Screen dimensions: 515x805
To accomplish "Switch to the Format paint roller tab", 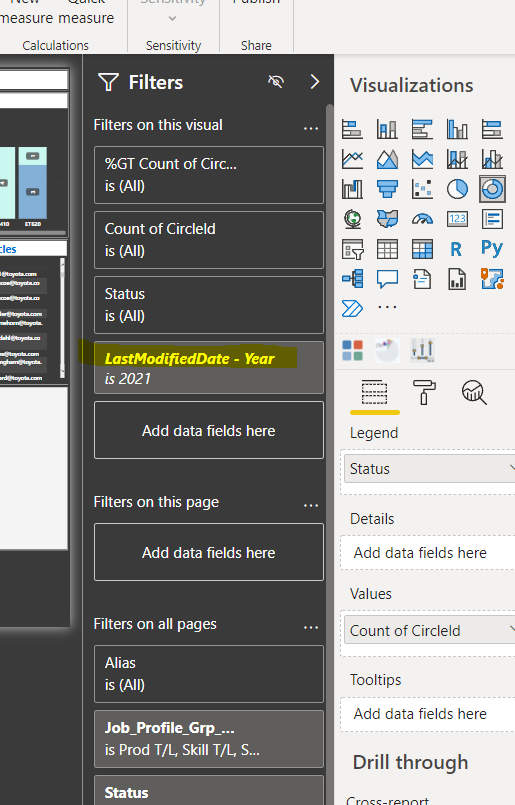I will click(x=424, y=393).
